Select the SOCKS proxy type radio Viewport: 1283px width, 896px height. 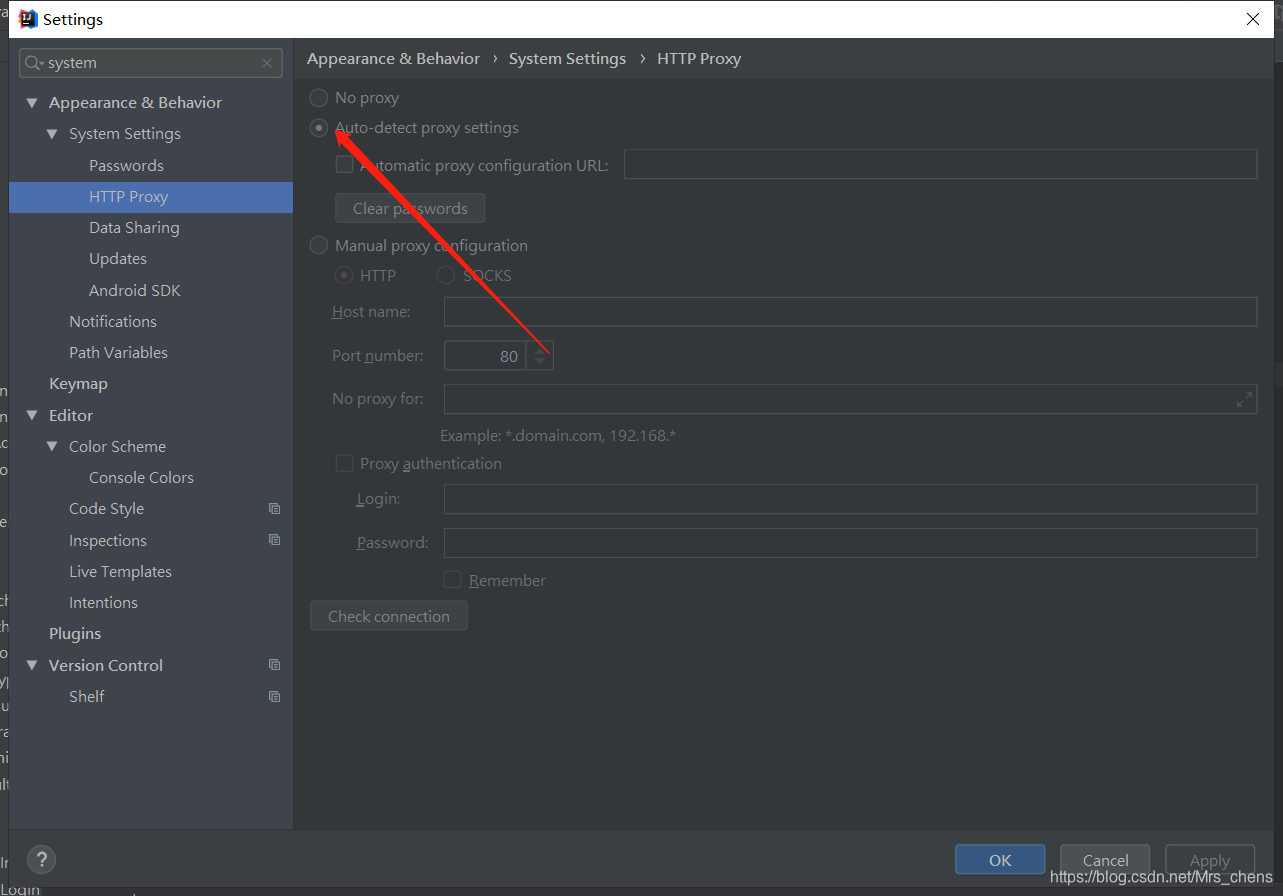pyautogui.click(x=446, y=275)
